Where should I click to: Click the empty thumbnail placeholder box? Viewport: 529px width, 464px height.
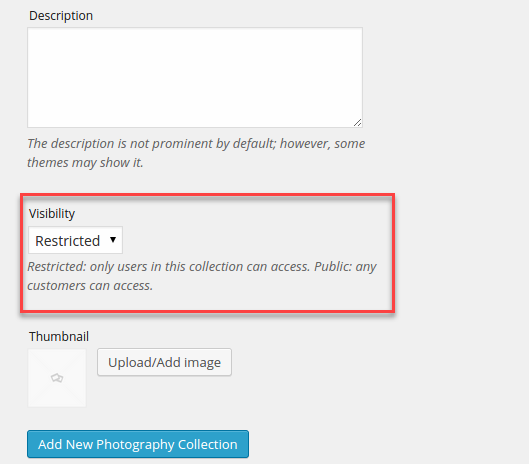click(x=57, y=378)
